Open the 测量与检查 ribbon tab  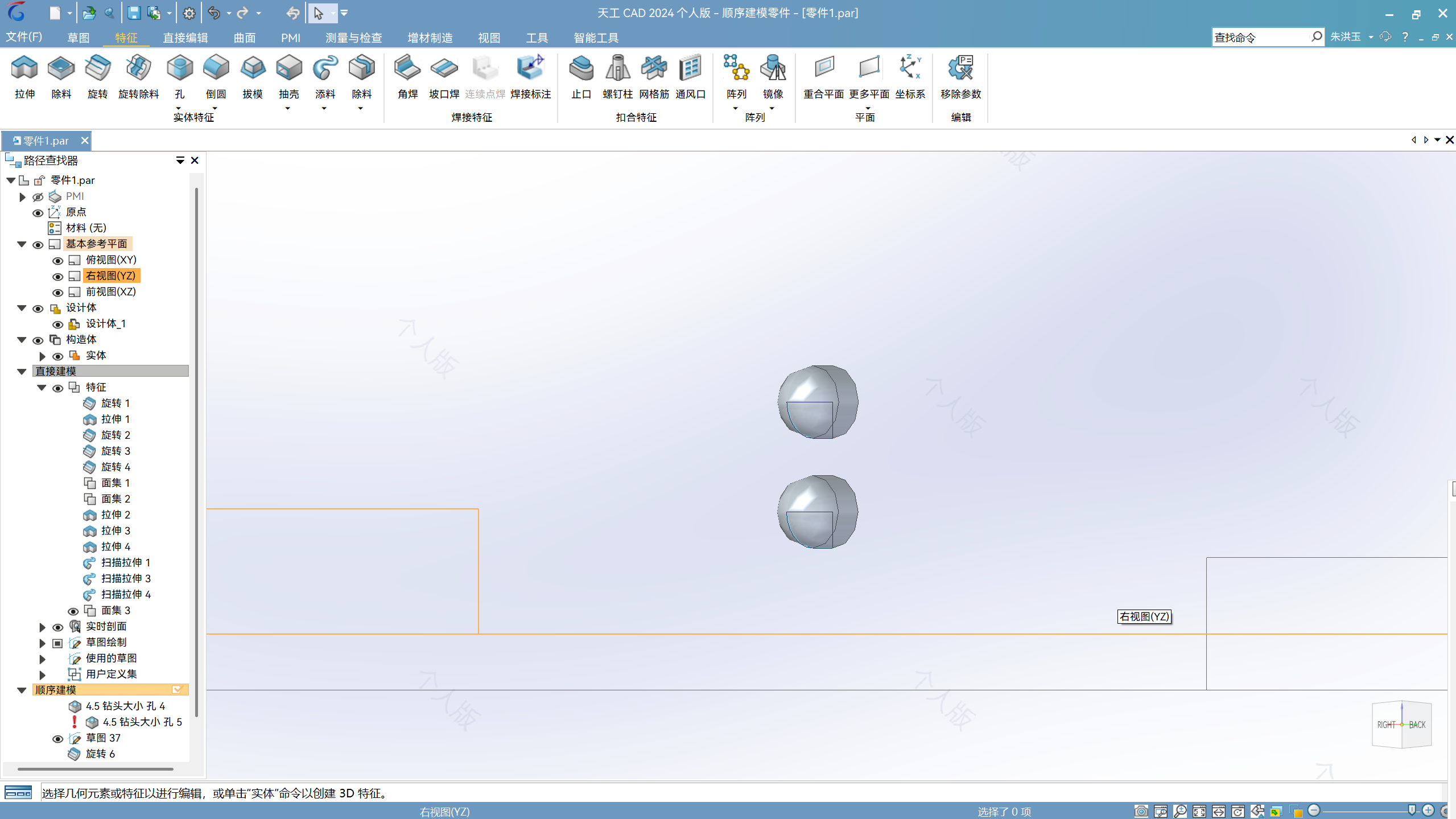point(353,38)
